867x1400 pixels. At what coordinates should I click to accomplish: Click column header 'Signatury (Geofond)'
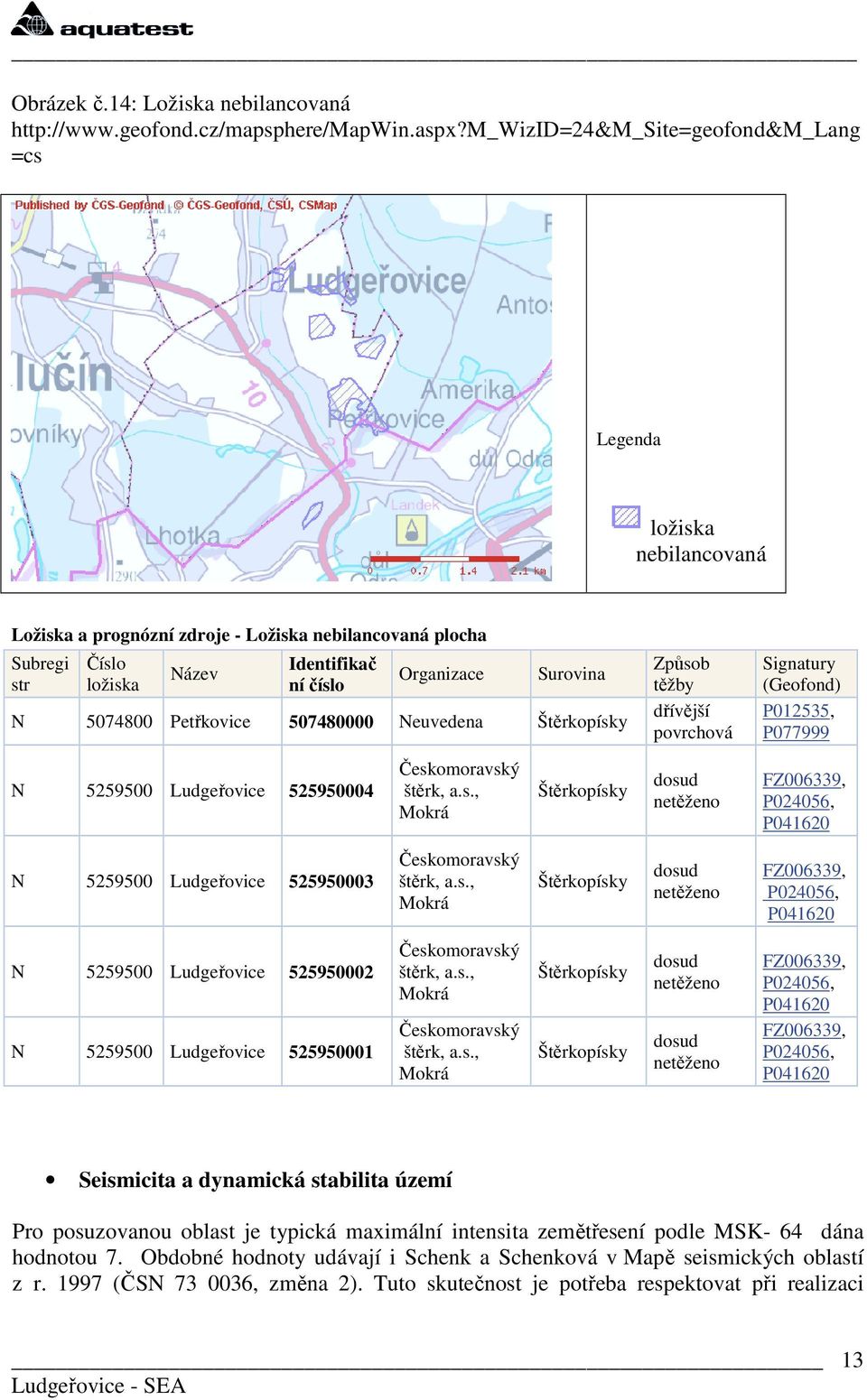802,673
